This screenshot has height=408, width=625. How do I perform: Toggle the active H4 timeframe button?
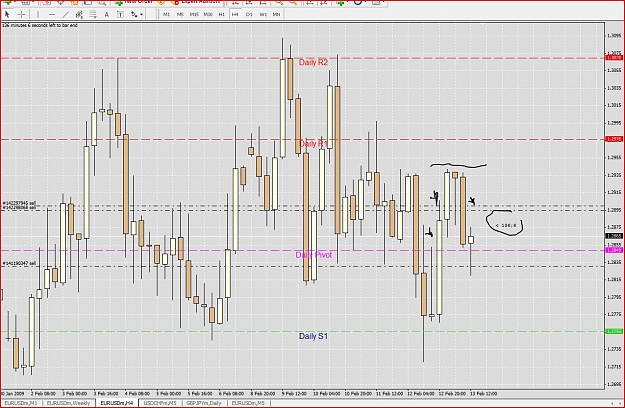(x=235, y=14)
